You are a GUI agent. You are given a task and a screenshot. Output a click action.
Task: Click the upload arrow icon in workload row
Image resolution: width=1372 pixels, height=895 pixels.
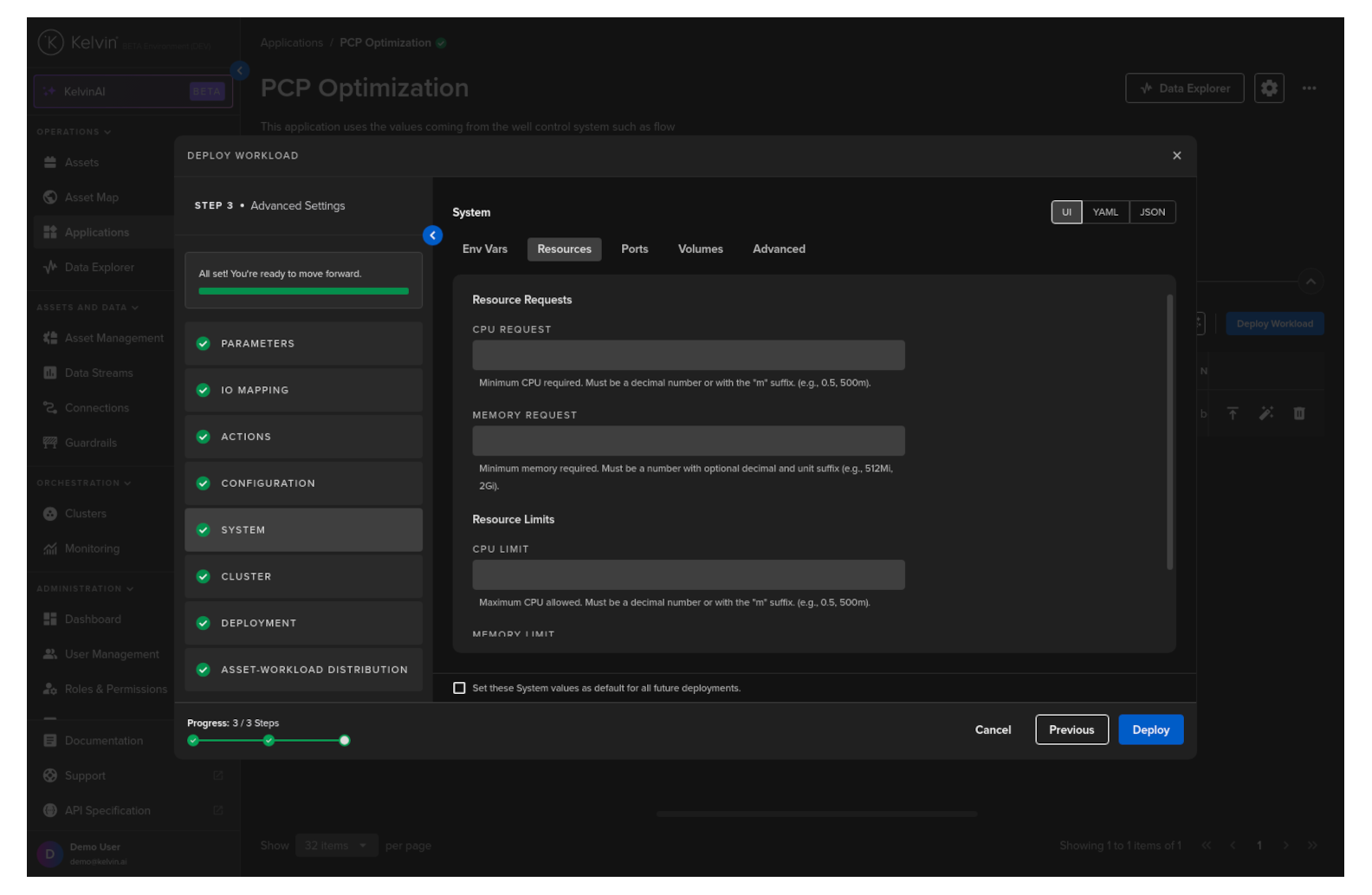click(1233, 414)
